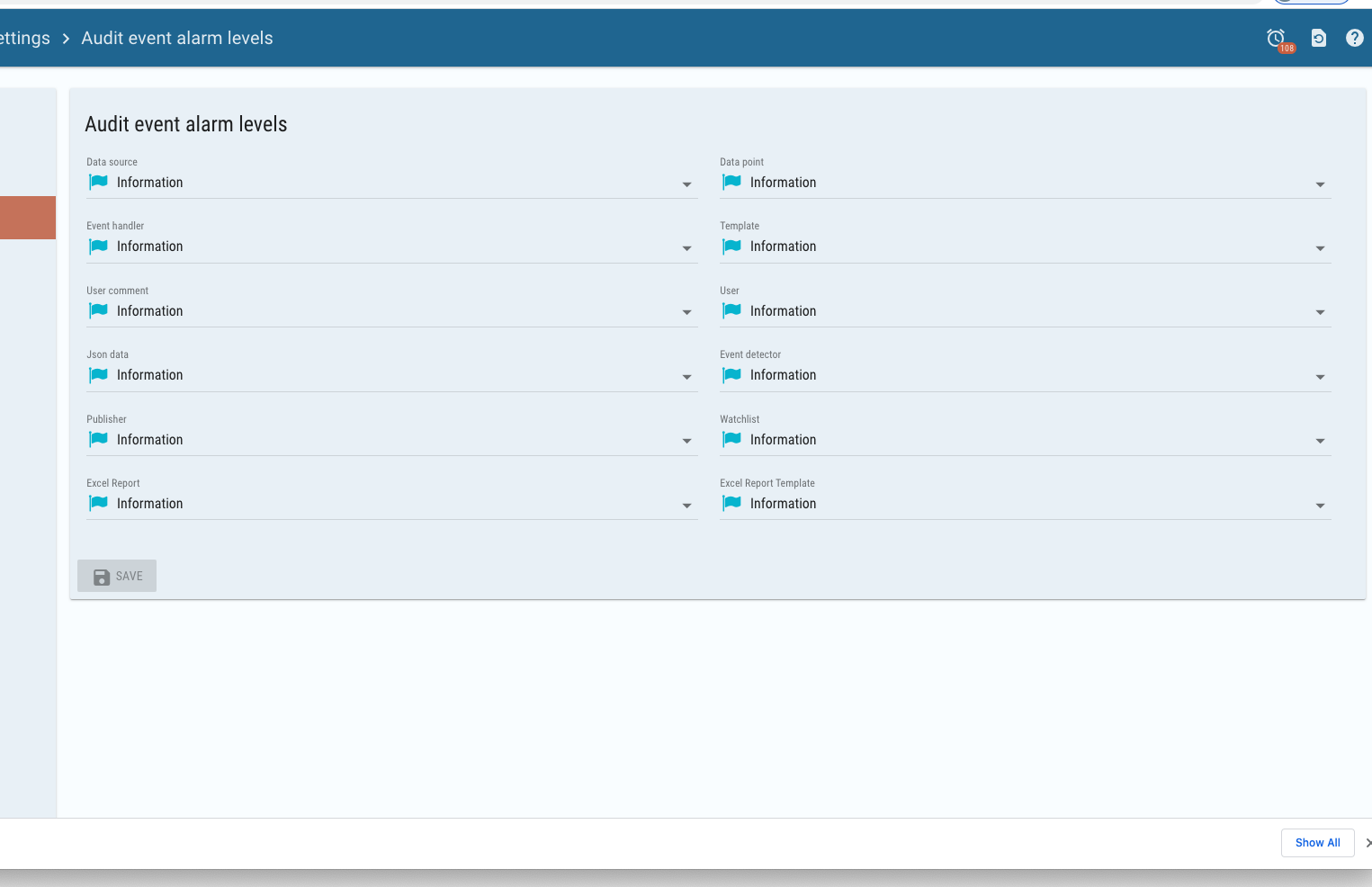Viewport: 1372px width, 887px height.
Task: Click the flag icon next to Json data
Action: click(x=98, y=375)
